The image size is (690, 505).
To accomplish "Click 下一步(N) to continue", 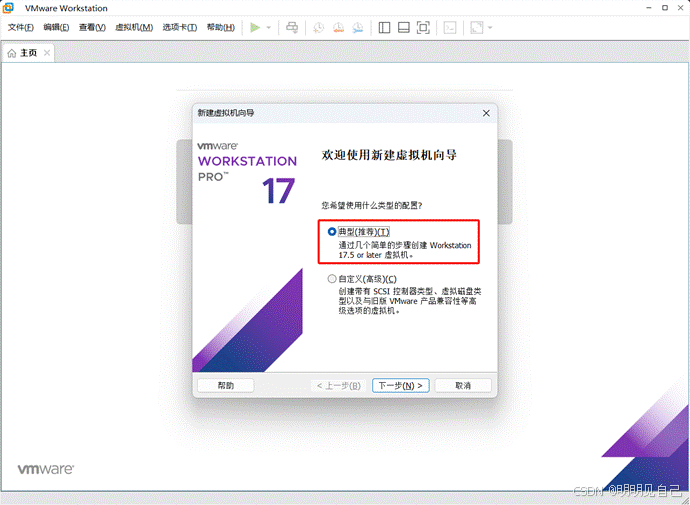I will (x=400, y=386).
